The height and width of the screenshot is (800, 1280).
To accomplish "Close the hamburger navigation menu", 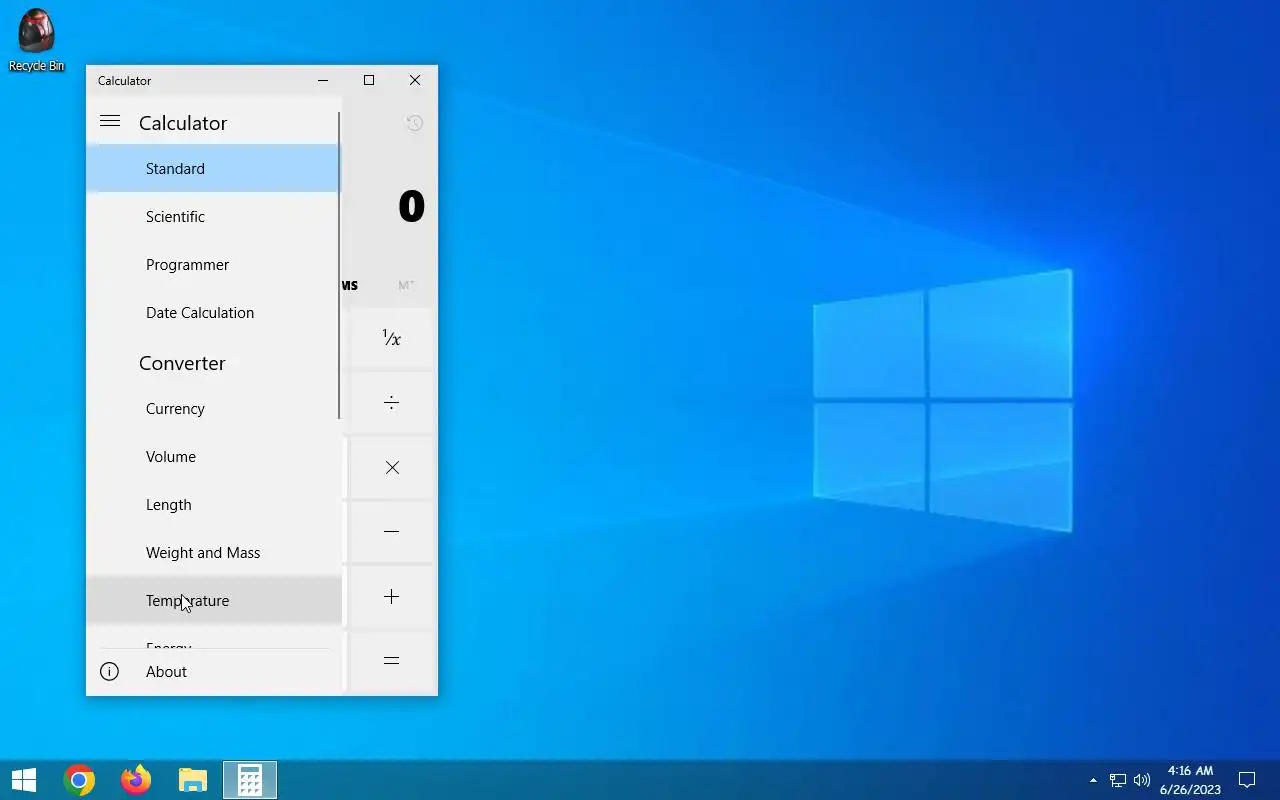I will pos(110,121).
